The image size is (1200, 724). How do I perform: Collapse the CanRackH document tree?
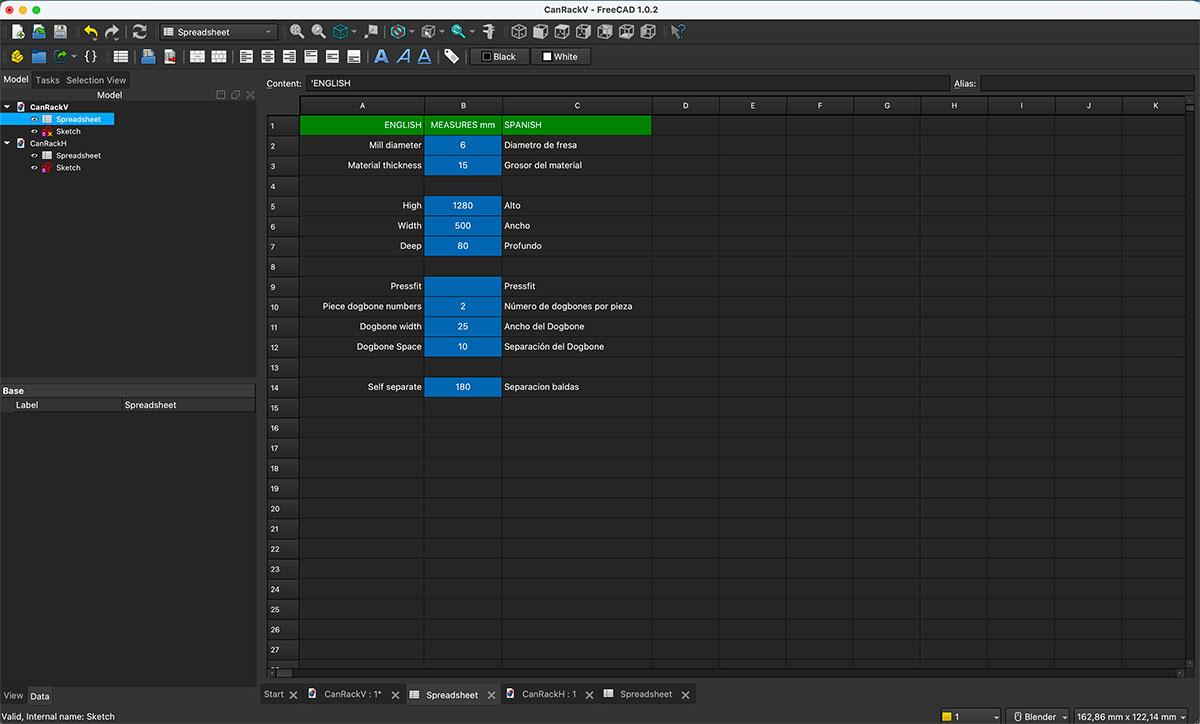click(x=7, y=143)
